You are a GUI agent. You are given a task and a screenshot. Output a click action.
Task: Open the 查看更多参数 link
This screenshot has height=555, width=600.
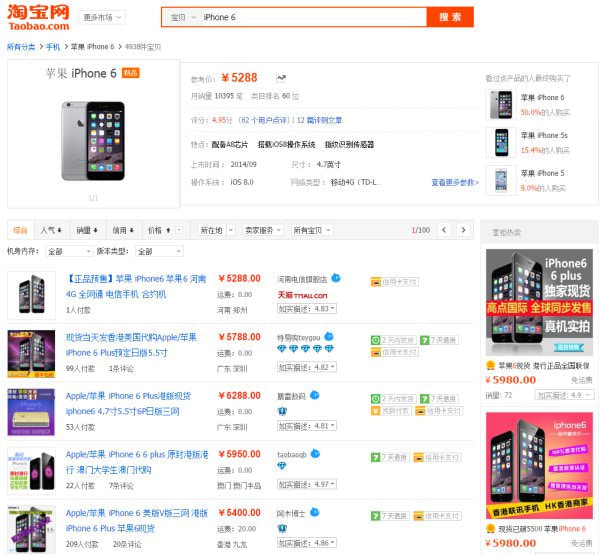(x=455, y=182)
